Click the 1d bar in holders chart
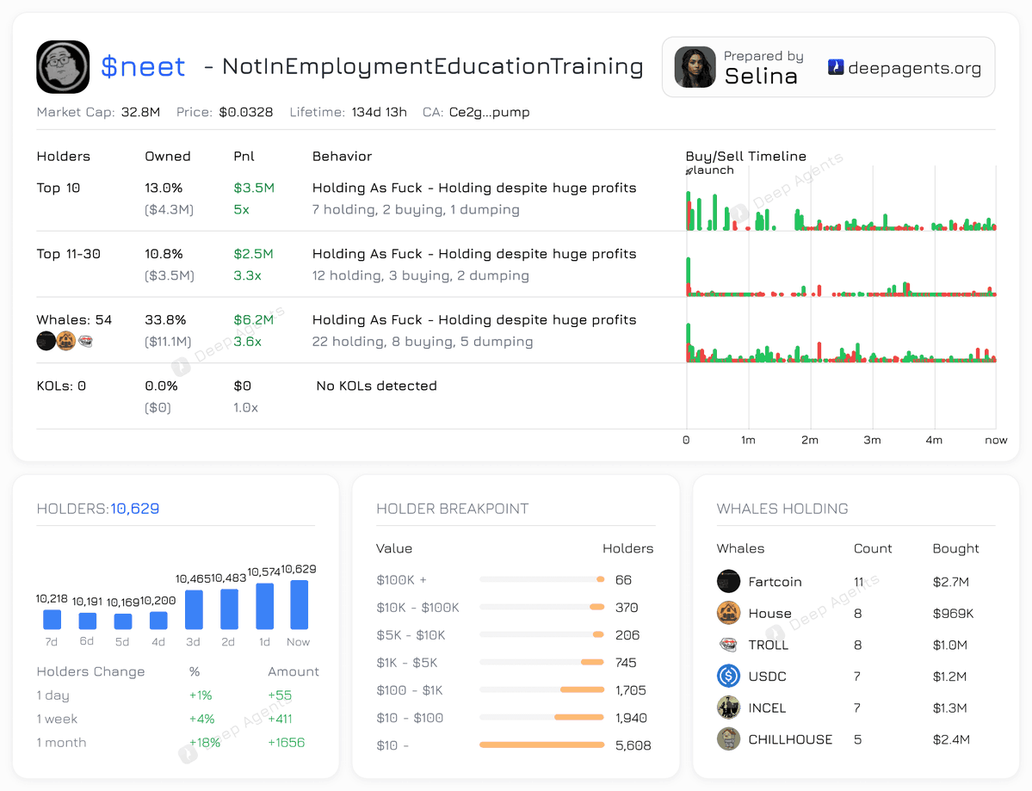The width and height of the screenshot is (1032, 791). pyautogui.click(x=265, y=606)
